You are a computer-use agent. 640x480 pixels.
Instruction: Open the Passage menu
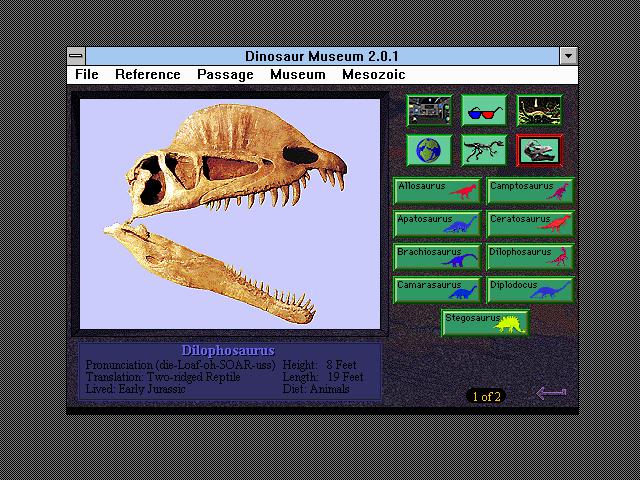click(x=225, y=75)
